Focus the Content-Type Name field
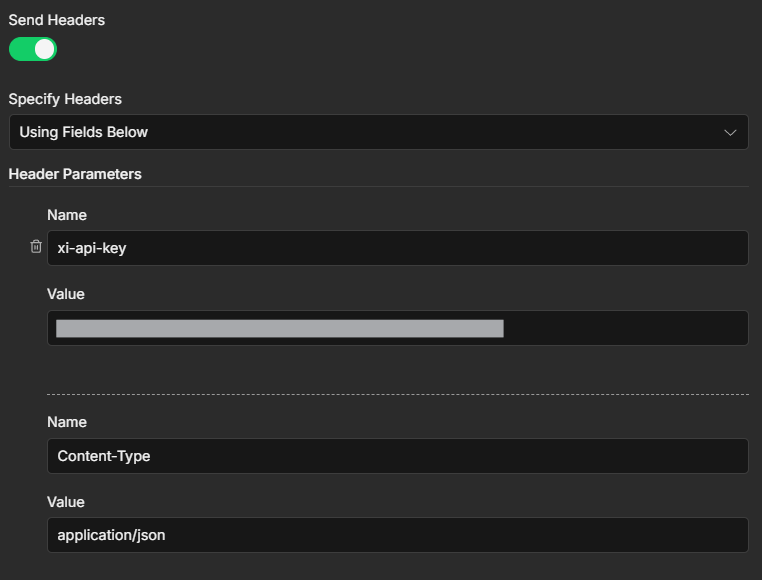This screenshot has width=762, height=580. 397,456
